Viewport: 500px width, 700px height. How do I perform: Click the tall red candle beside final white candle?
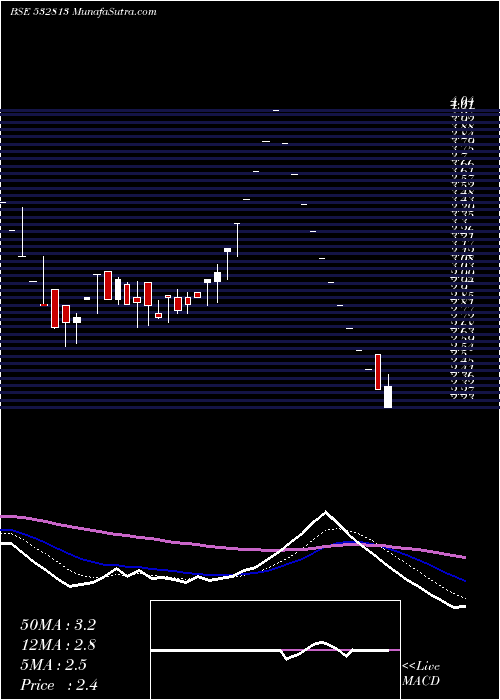click(x=378, y=372)
